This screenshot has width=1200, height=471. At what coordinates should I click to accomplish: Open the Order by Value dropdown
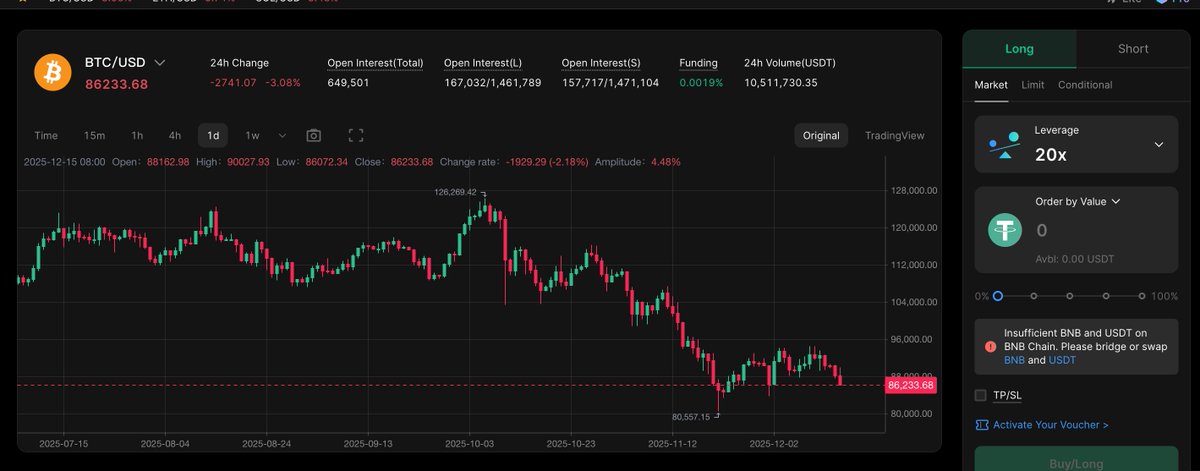pos(1078,201)
